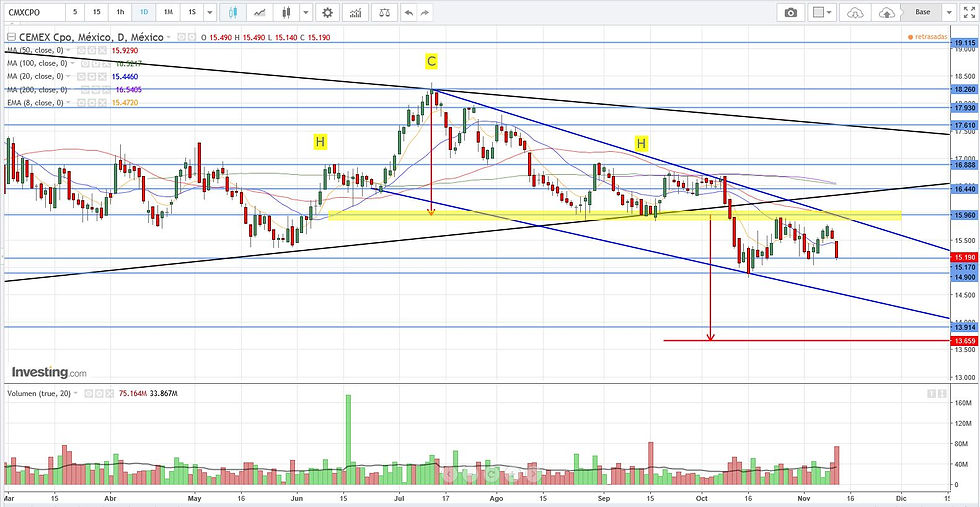The image size is (980, 507).
Task: Open chart settings gear icon
Action: point(328,12)
